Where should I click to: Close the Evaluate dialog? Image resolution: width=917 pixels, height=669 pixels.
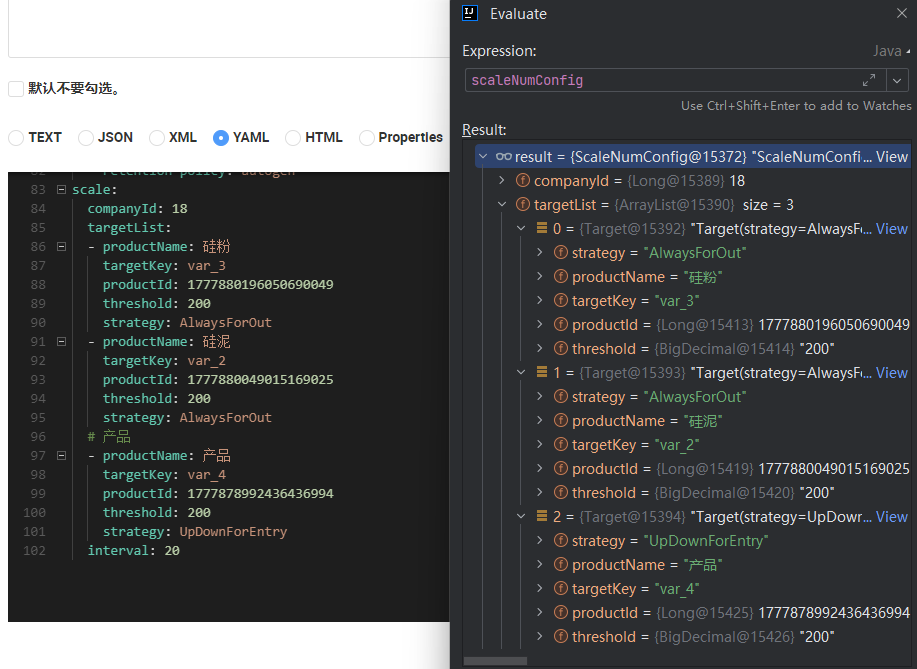click(x=902, y=13)
